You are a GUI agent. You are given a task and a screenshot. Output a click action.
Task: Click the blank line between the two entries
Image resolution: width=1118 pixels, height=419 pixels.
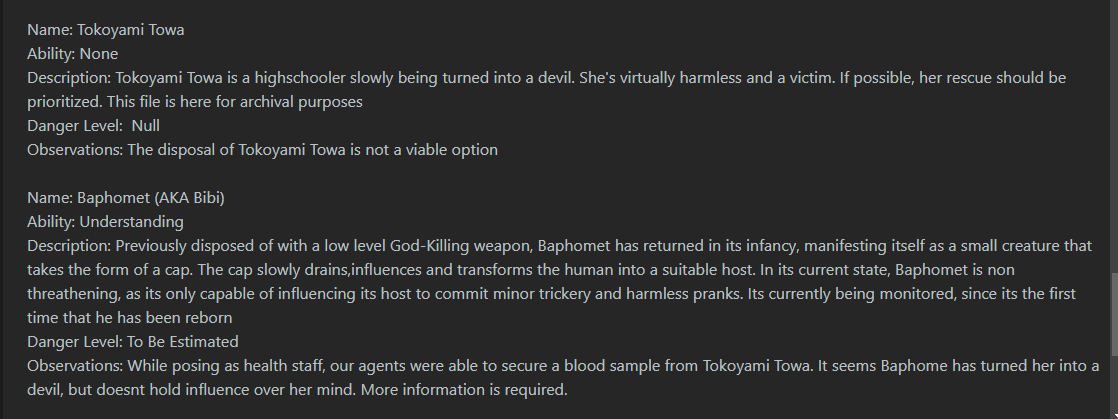pyautogui.click(x=556, y=175)
